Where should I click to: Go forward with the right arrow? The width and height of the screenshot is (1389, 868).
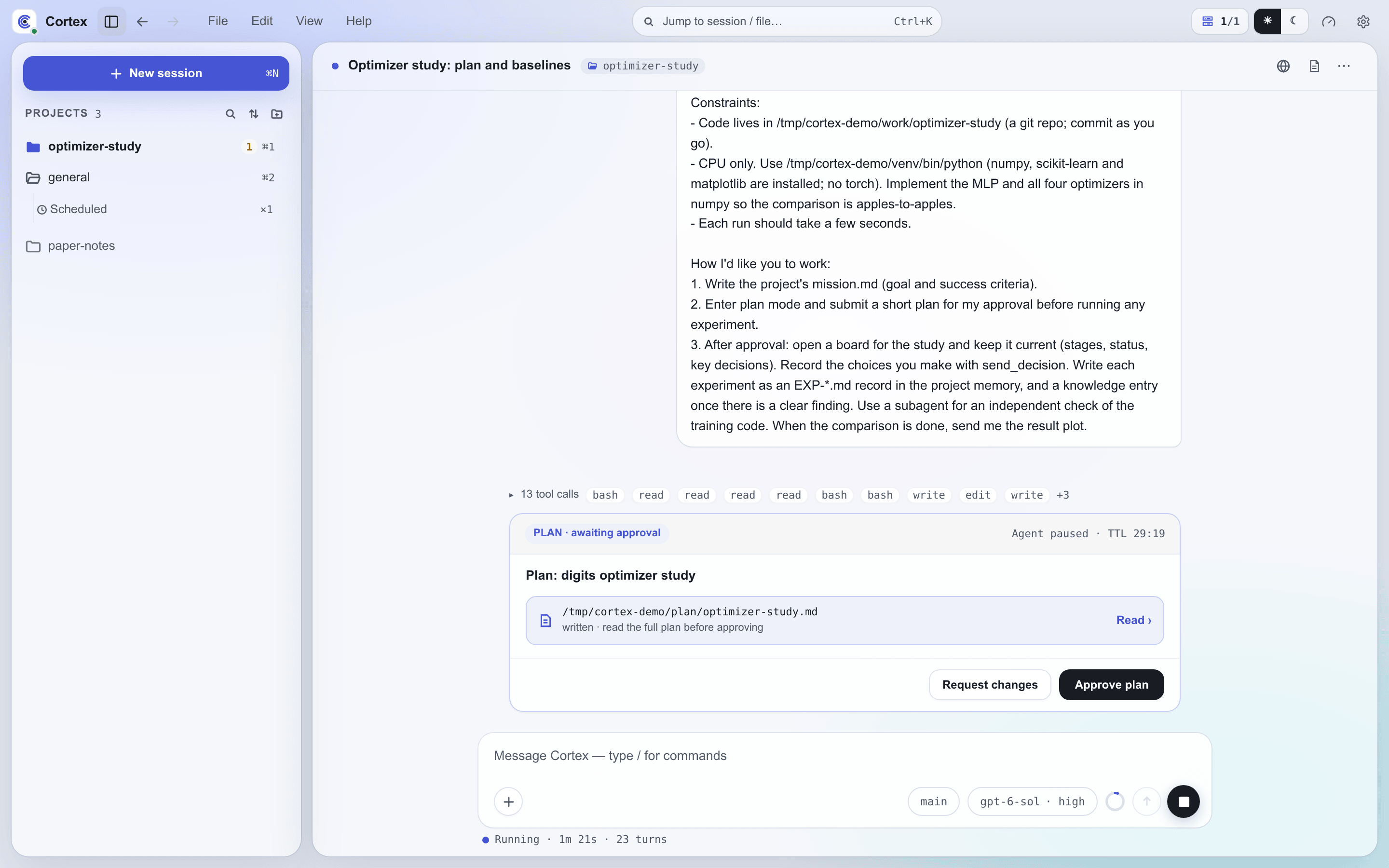click(x=173, y=21)
